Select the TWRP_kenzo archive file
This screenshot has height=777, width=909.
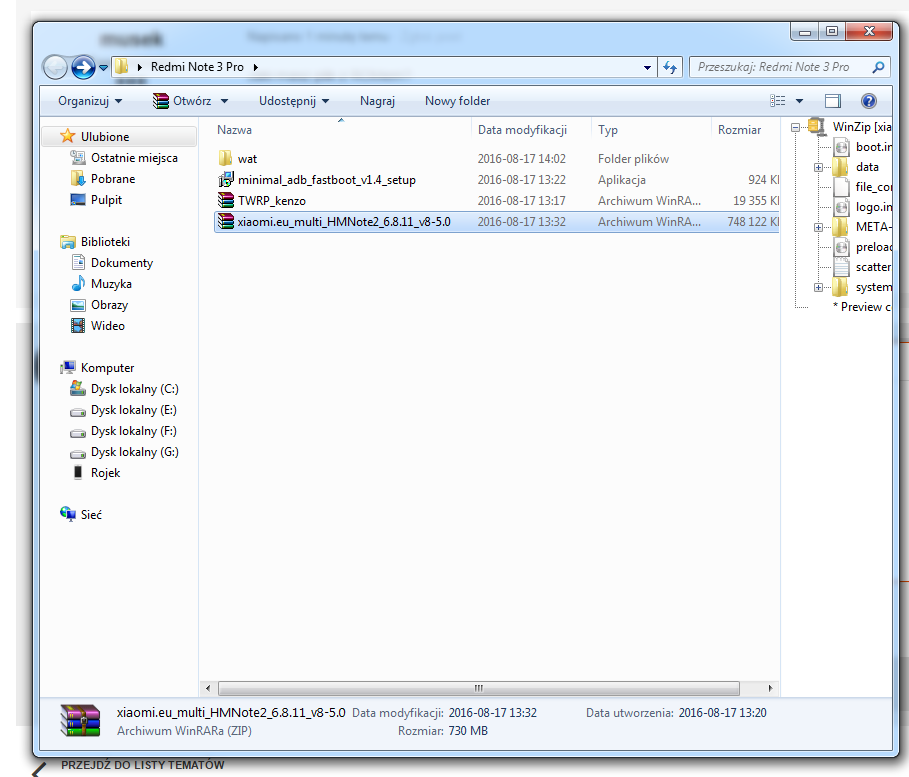point(271,201)
